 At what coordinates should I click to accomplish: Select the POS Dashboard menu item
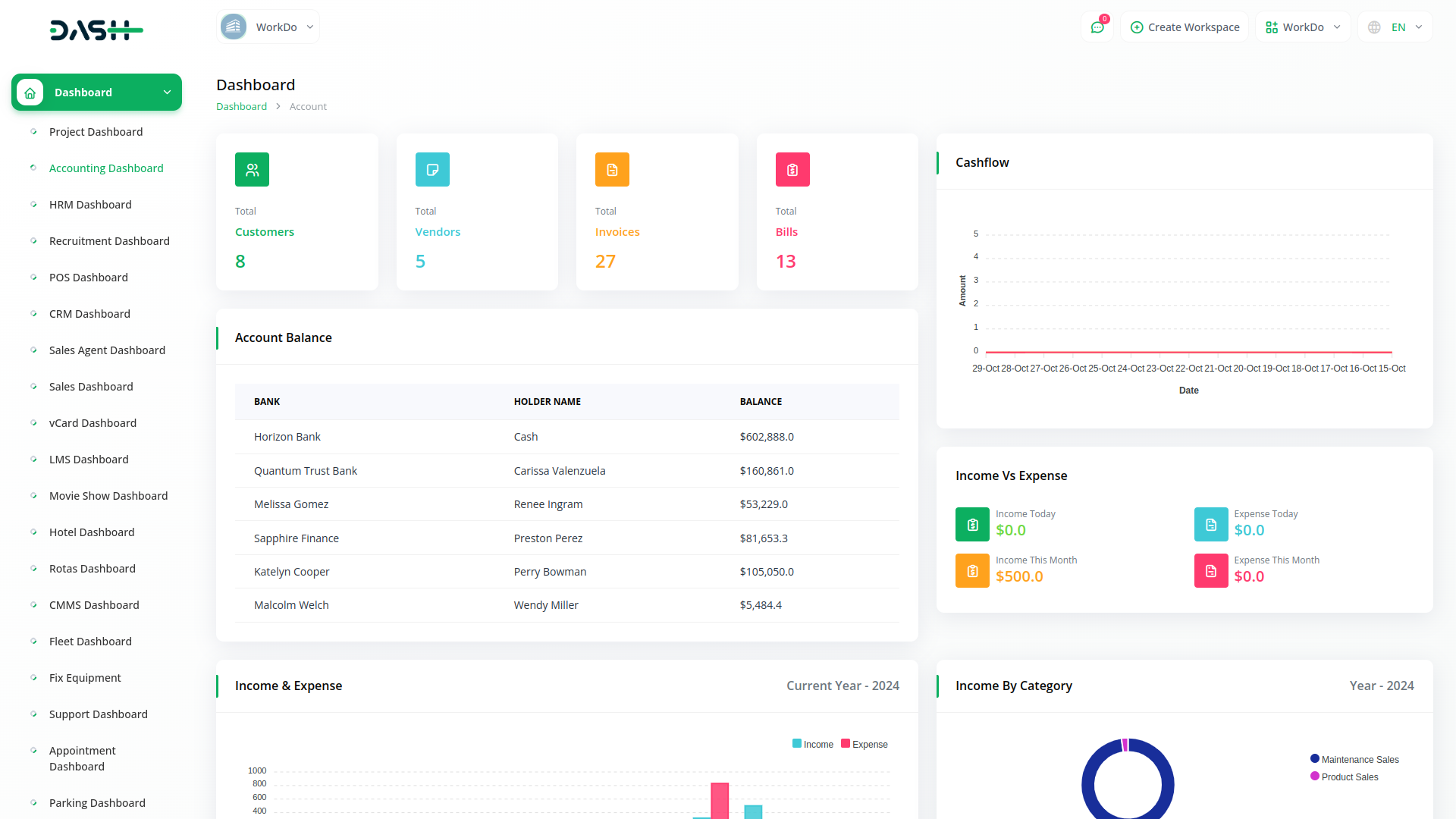pyautogui.click(x=89, y=278)
